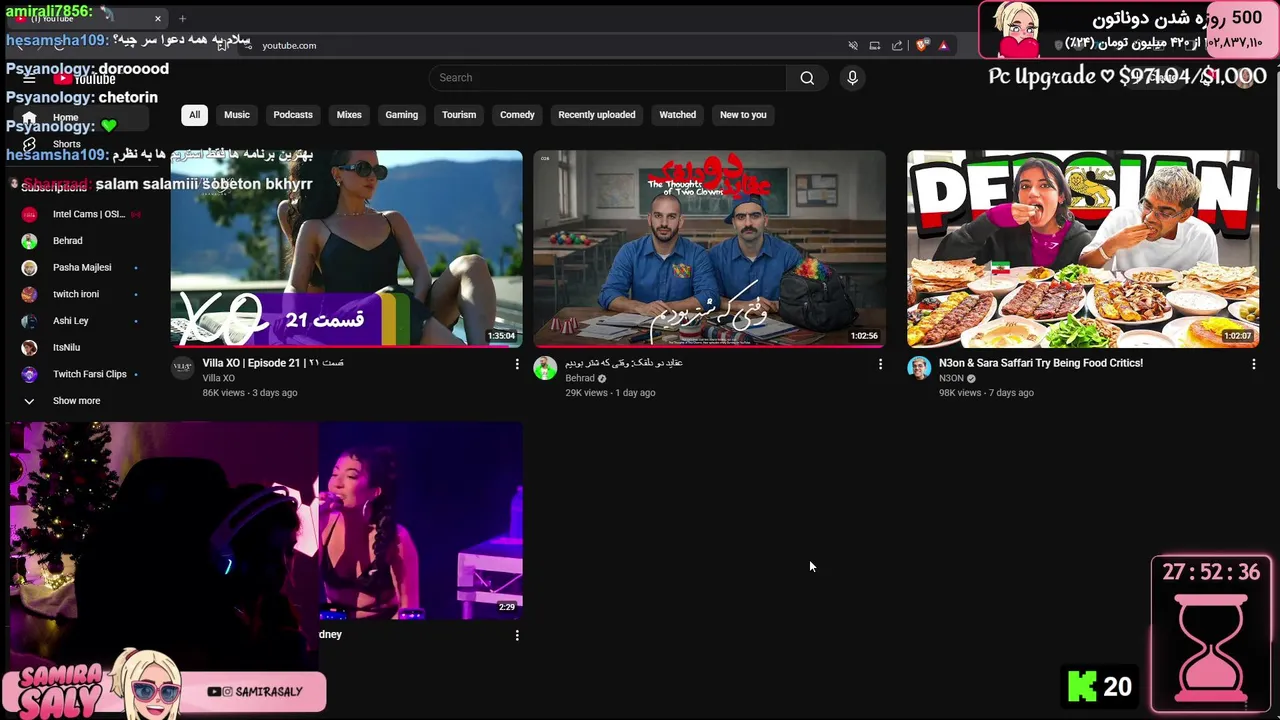1280x720 pixels.
Task: Select the Watched filter chip
Action: pyautogui.click(x=677, y=115)
